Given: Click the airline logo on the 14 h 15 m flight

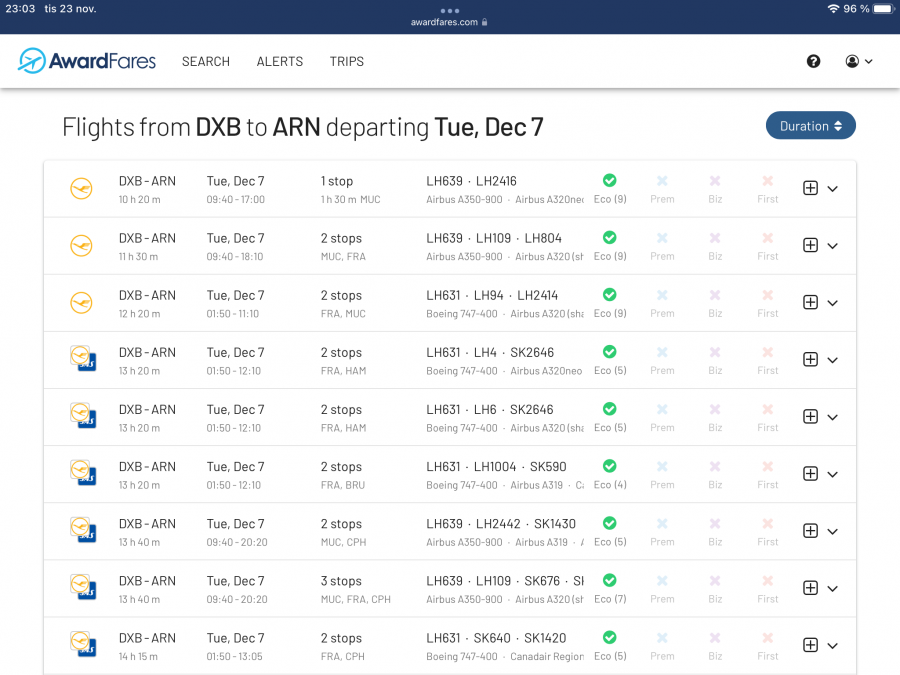Looking at the screenshot, I should click(x=82, y=644).
